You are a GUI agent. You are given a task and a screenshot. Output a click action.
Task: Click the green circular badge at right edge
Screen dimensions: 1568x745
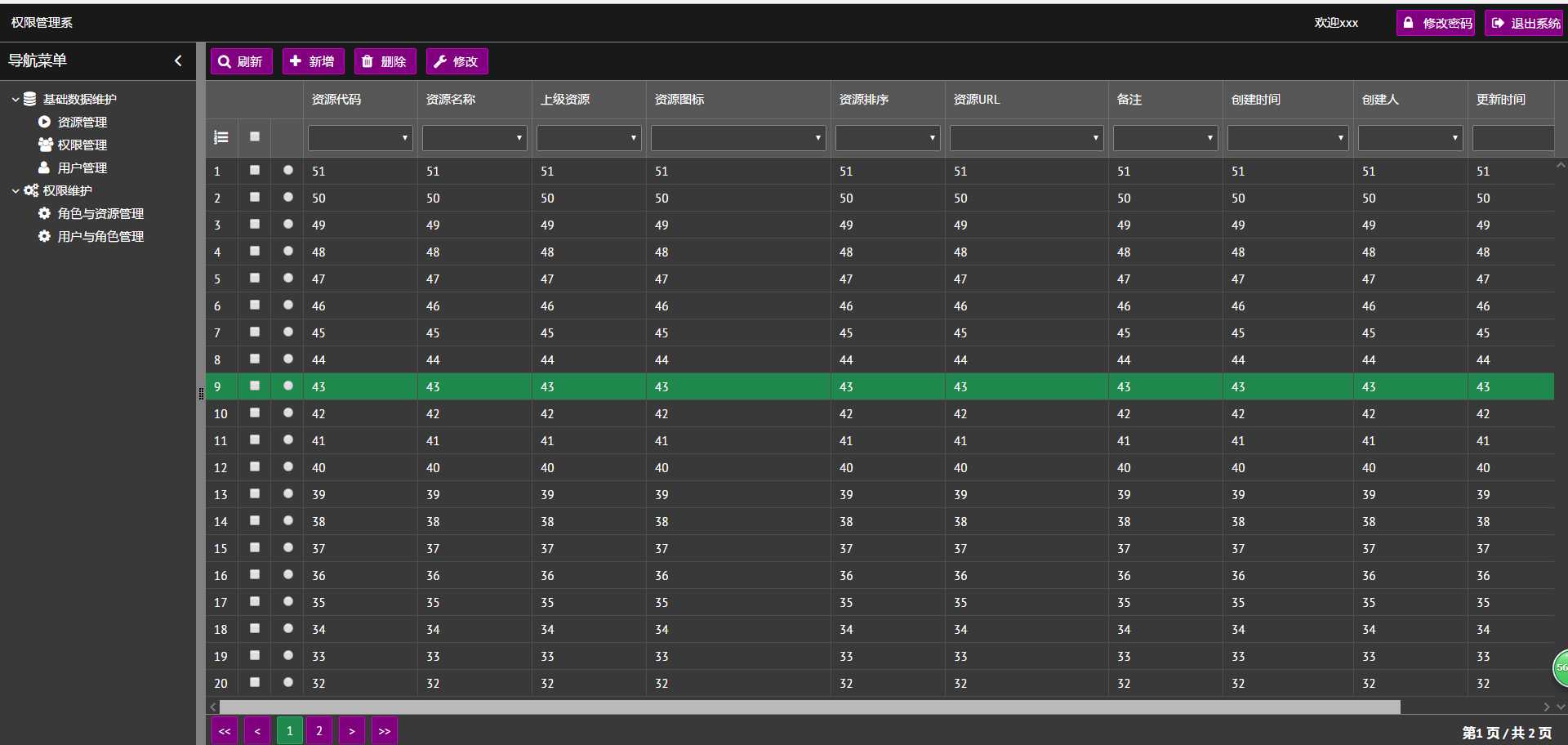pos(1560,667)
